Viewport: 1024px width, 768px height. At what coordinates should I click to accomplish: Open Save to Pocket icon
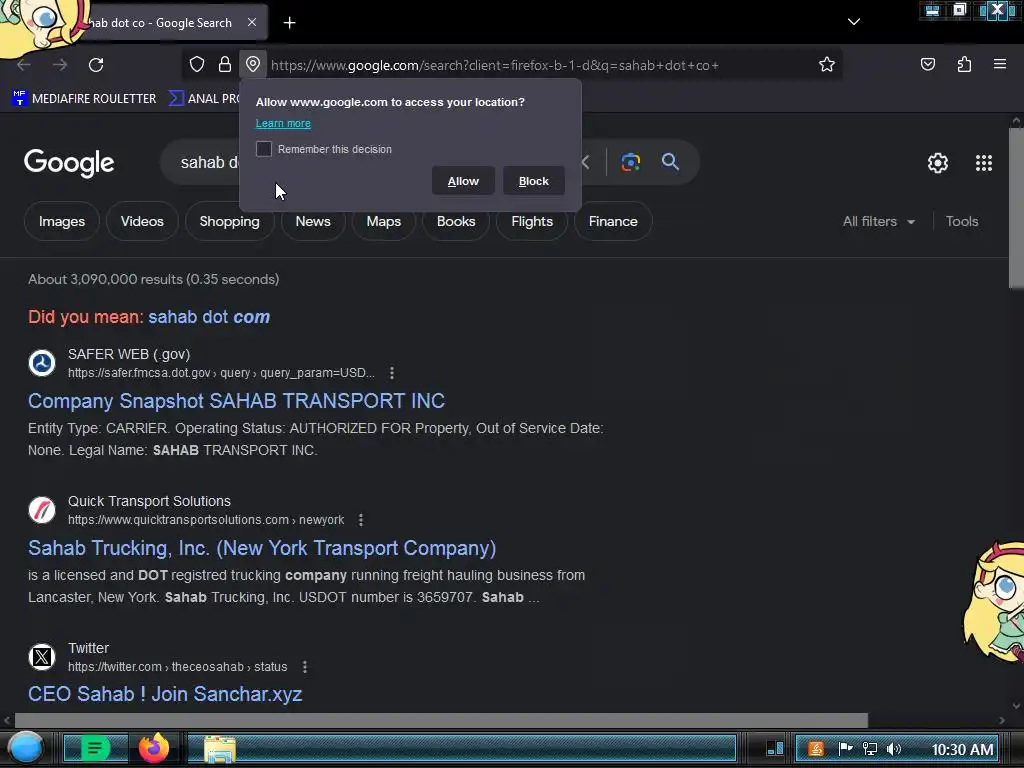point(927,64)
